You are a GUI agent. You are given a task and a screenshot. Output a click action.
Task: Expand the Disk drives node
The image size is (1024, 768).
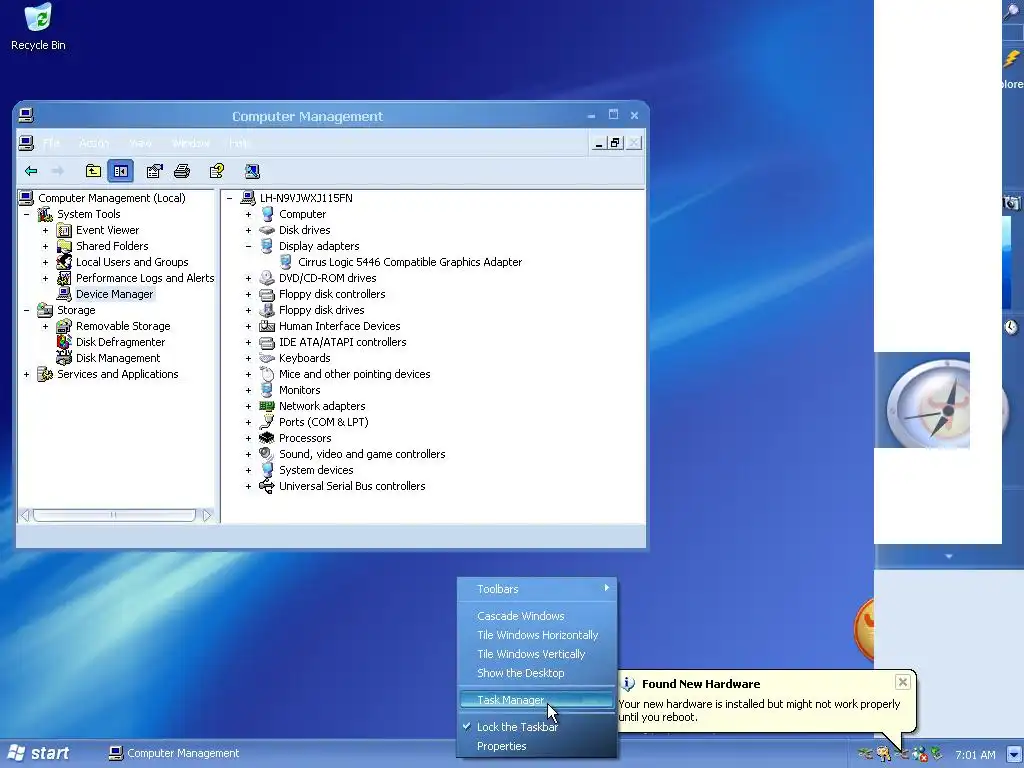click(x=248, y=230)
